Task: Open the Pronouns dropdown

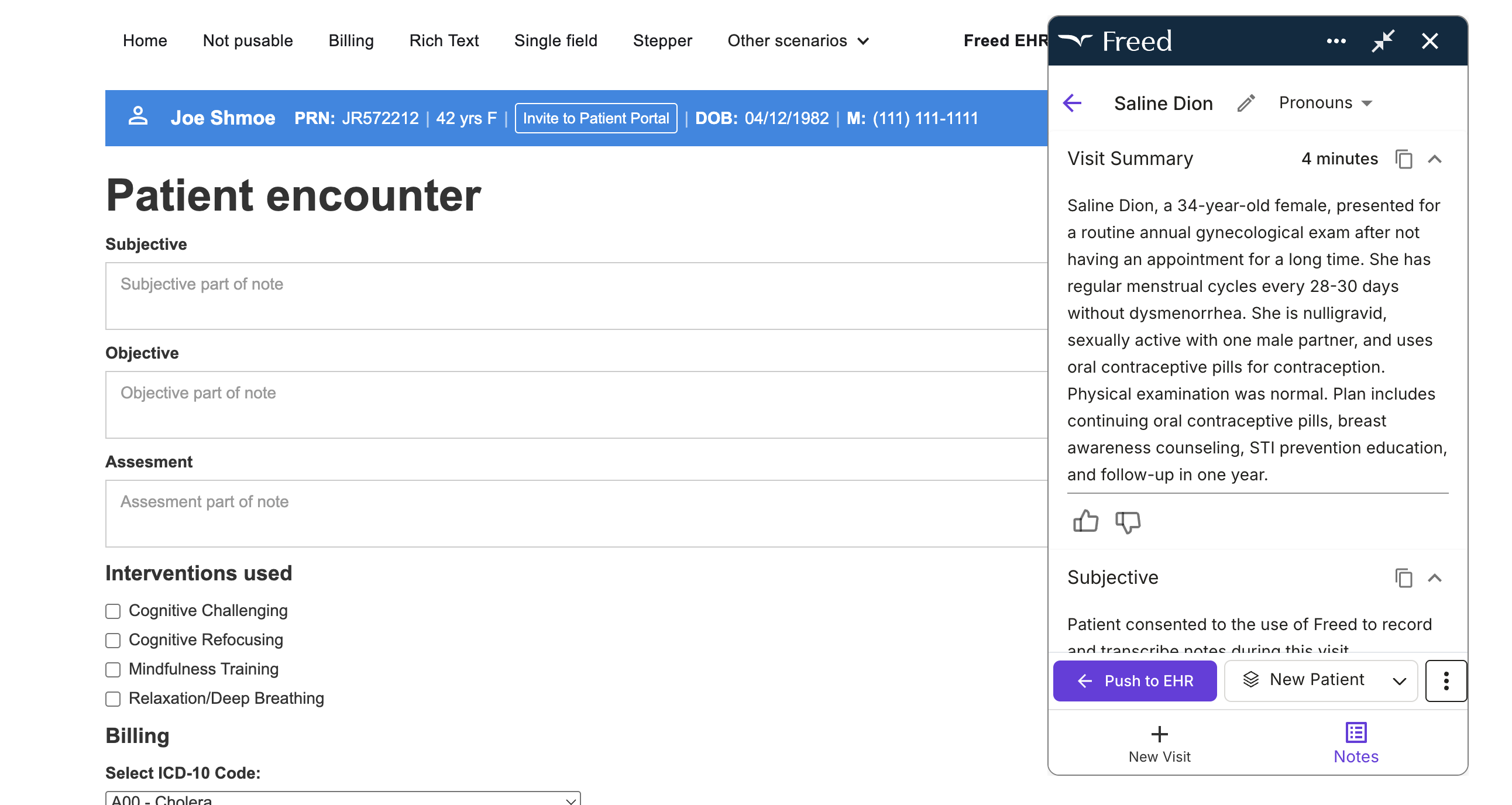Action: pos(1324,104)
